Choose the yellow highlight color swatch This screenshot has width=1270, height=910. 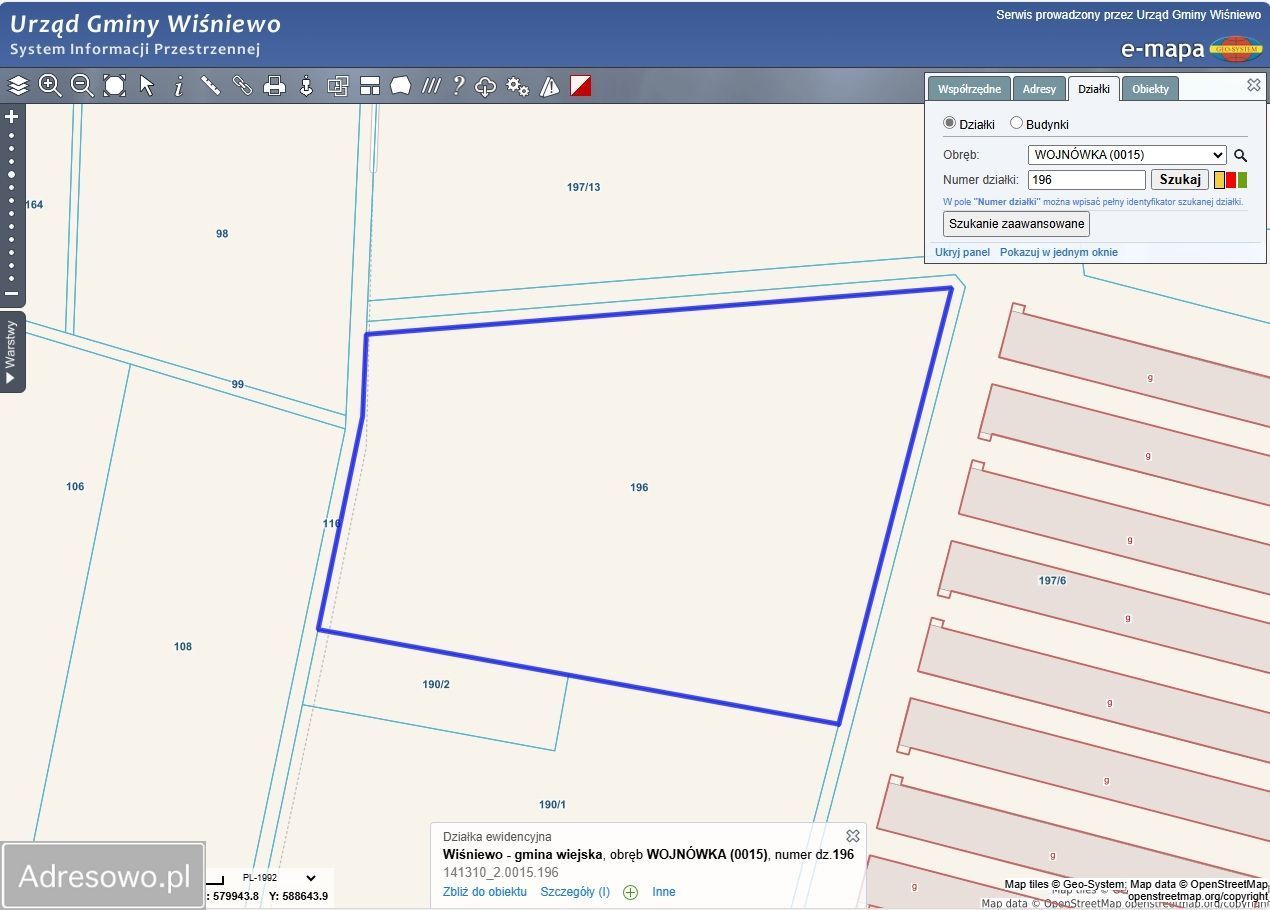tap(1219, 180)
